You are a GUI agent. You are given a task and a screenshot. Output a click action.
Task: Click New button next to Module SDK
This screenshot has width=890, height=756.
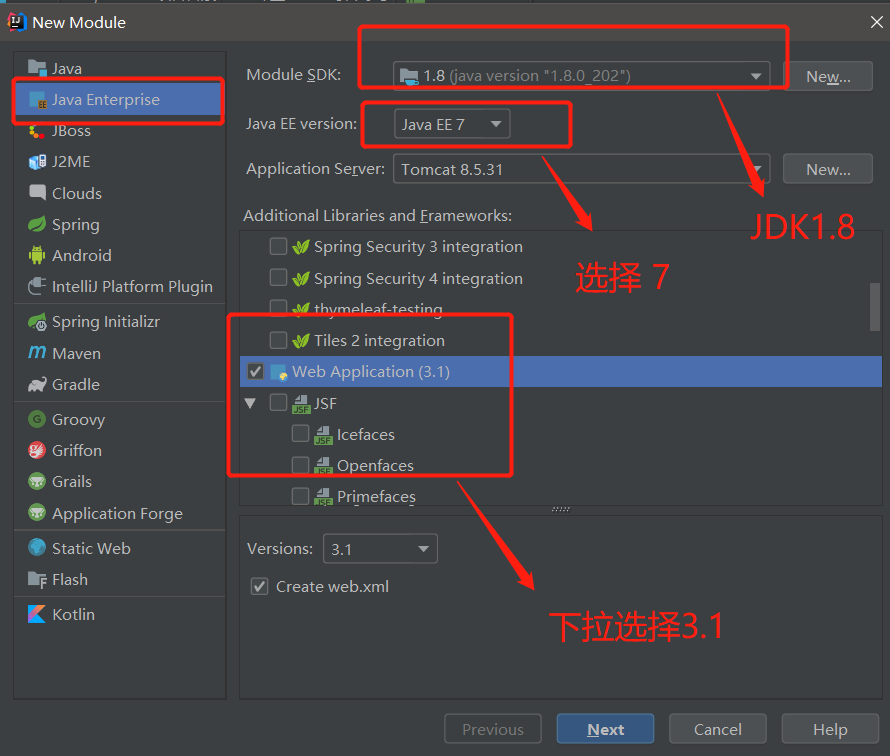(x=828, y=76)
